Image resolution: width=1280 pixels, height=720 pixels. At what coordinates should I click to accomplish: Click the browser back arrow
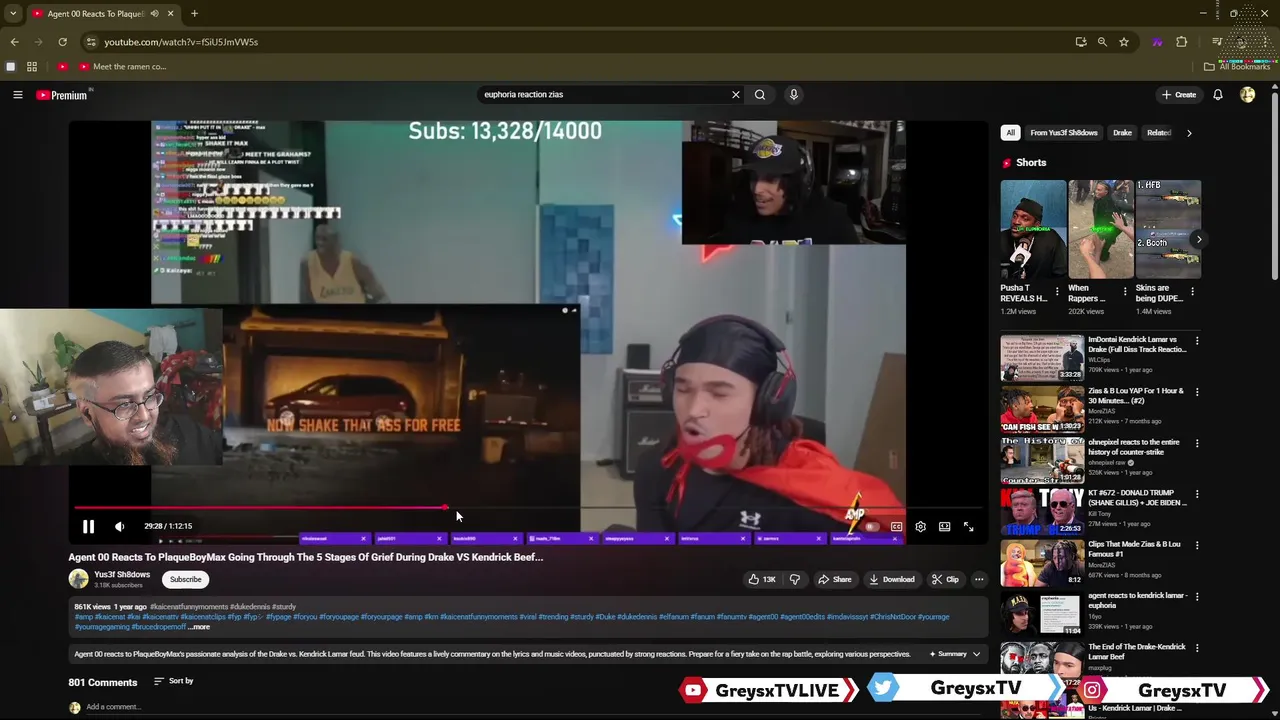(14, 42)
